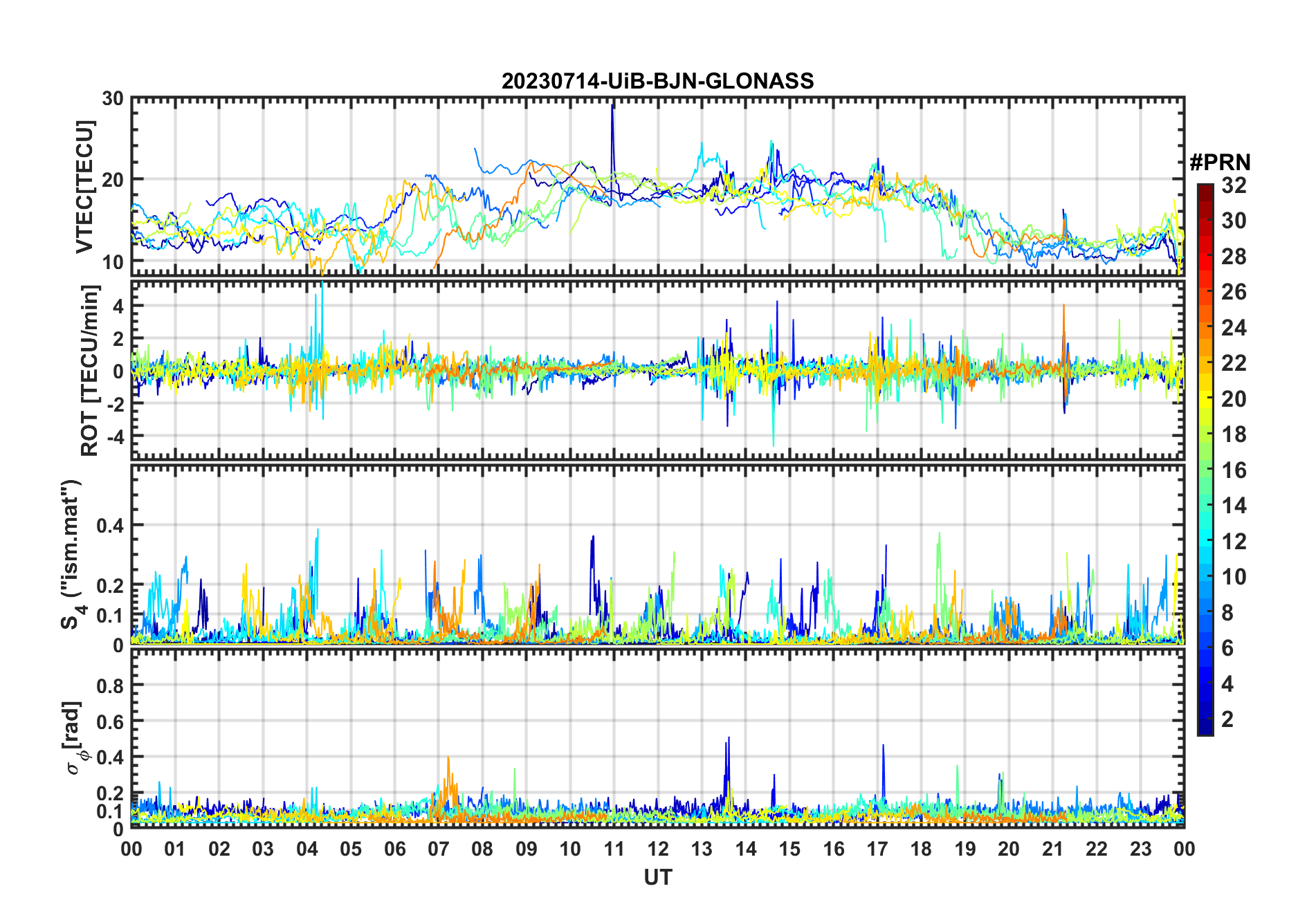Click inside the σφ plot panel
The height and width of the screenshot is (920, 1316).
(x=657, y=739)
